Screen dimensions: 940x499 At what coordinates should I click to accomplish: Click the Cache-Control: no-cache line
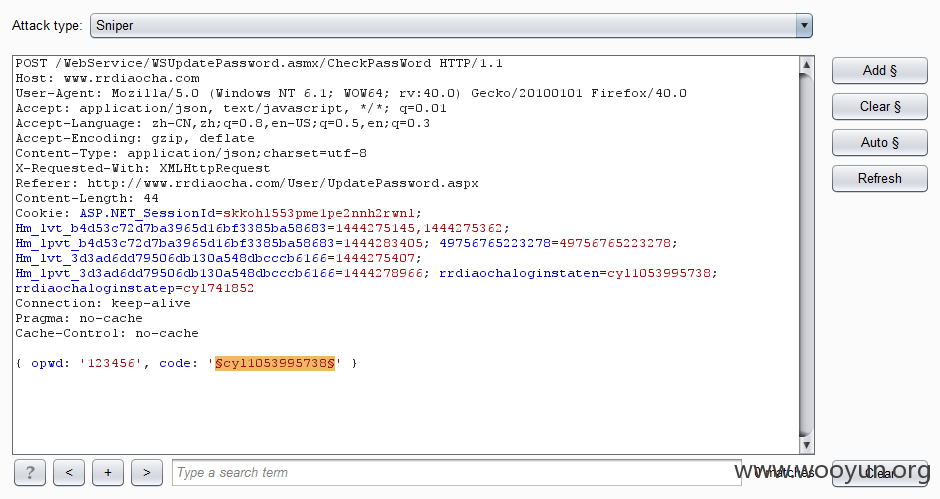coord(107,333)
